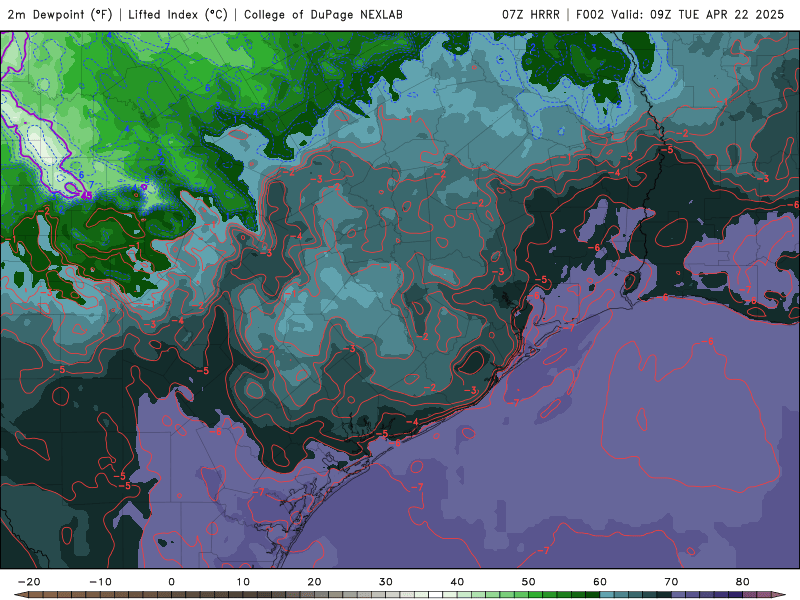Screen dimensions: 800x600
Task: Click the 'College of DuPage NEXLAB' label
Action: coord(323,14)
